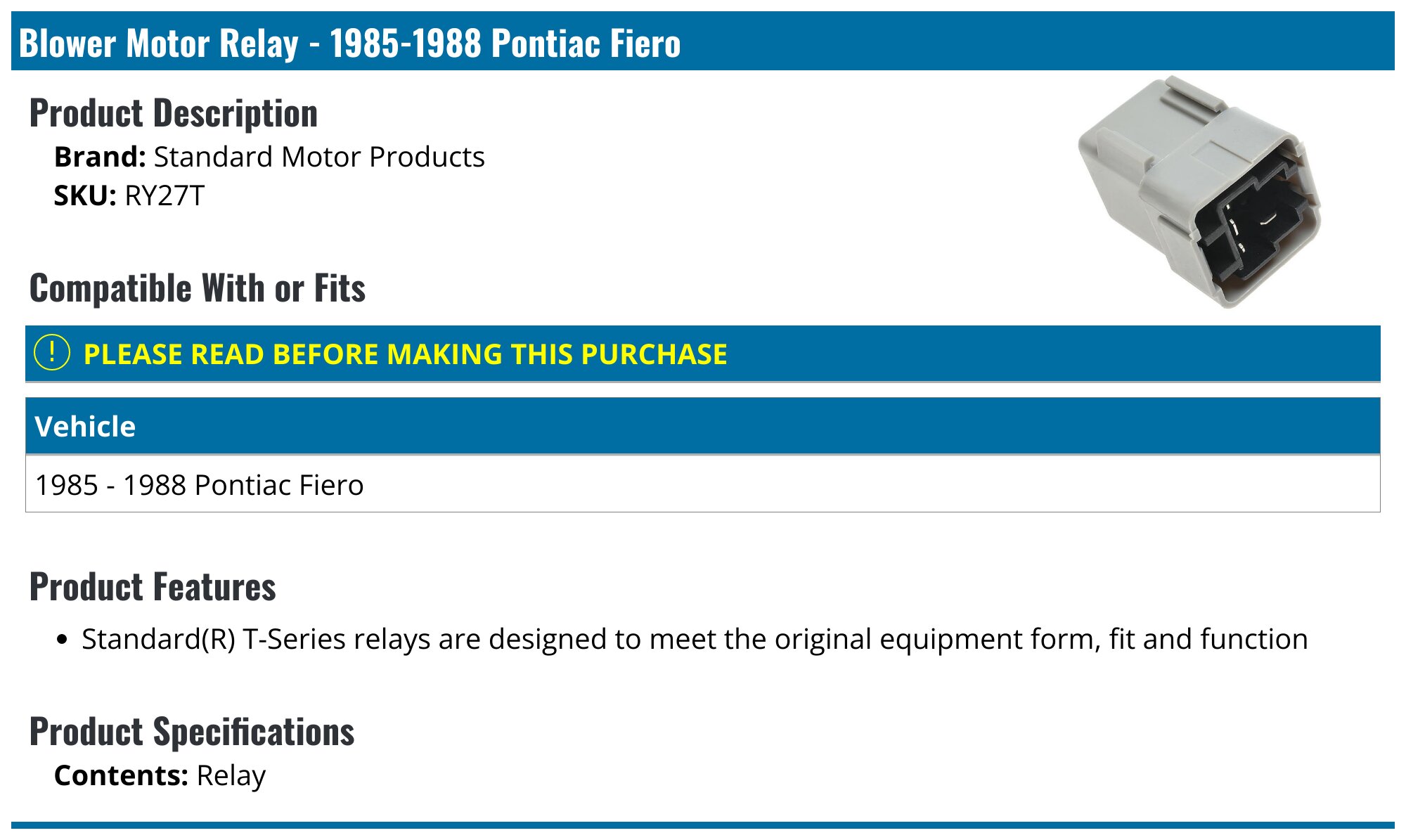Open the gray relay product image
1406x840 pixels.
(1199, 192)
